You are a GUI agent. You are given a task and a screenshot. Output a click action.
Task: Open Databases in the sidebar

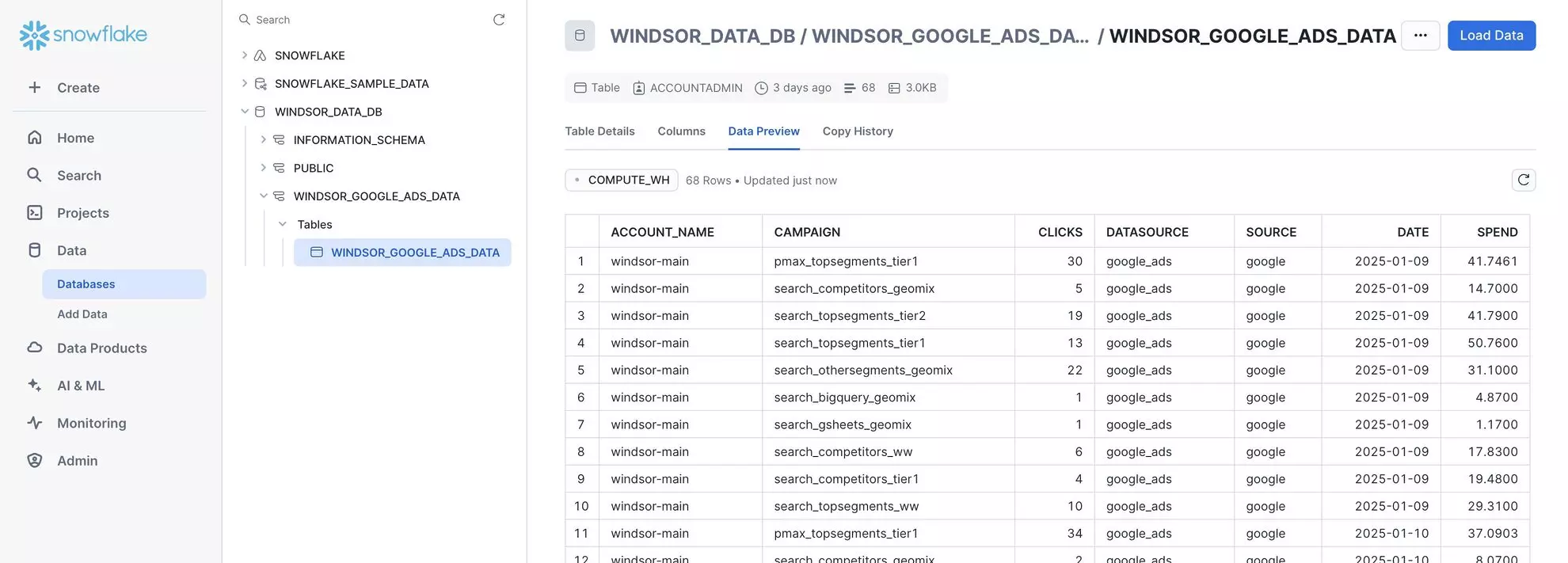point(124,284)
